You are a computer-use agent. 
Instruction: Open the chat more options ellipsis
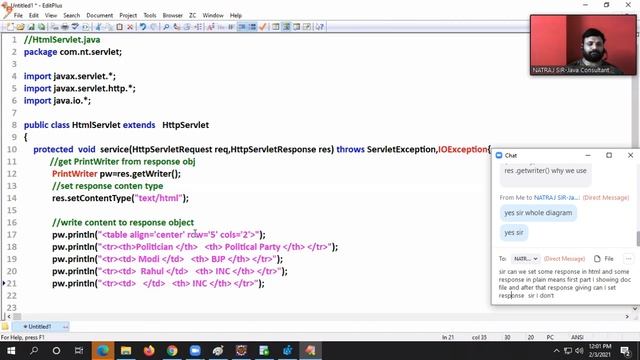point(628,259)
